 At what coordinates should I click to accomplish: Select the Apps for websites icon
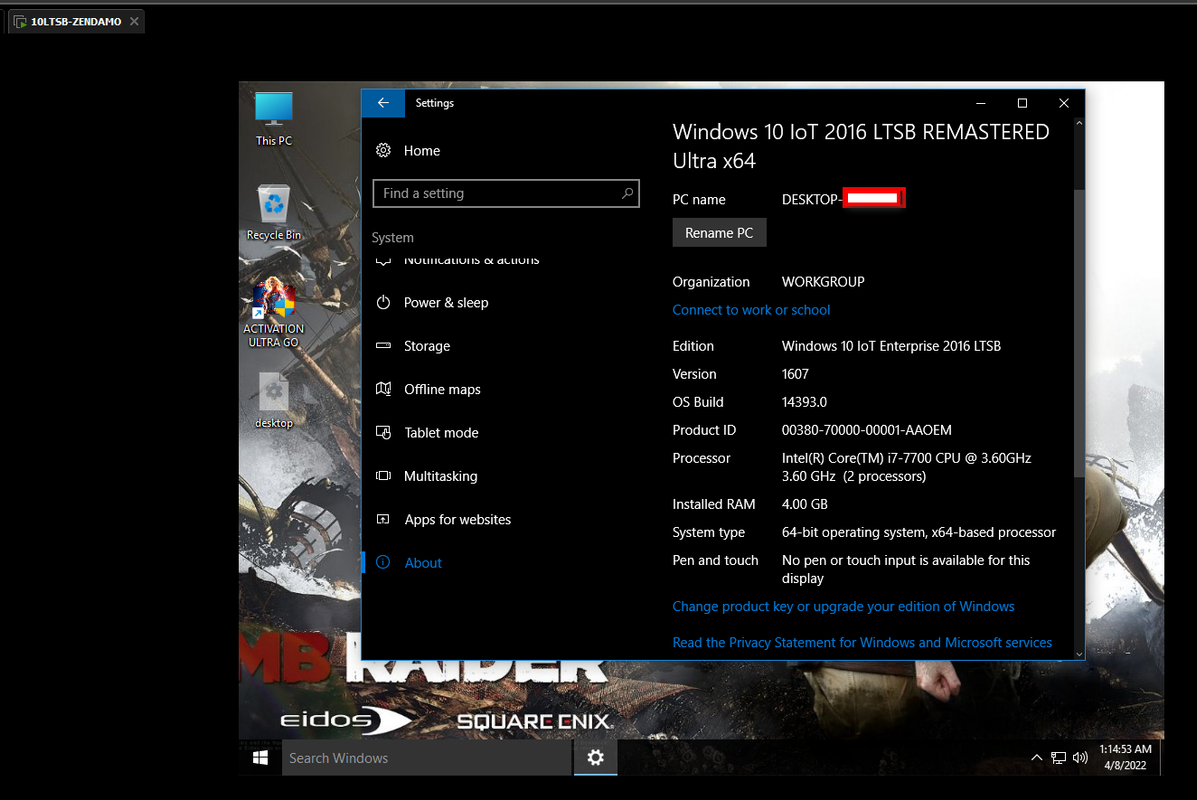383,519
